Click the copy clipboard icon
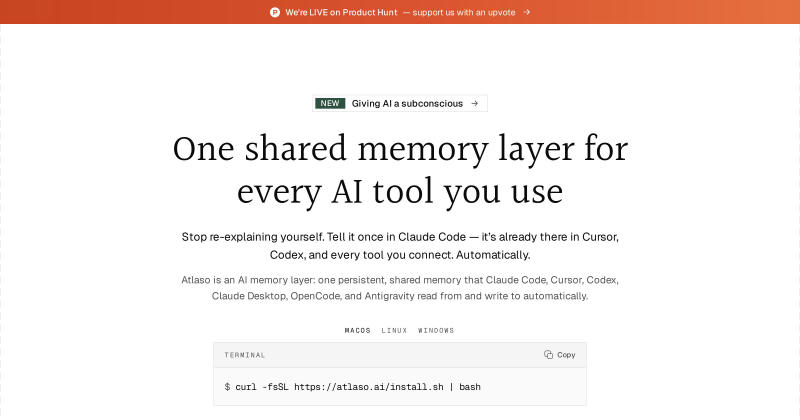Screen dimensions: 800x420 click(548, 355)
